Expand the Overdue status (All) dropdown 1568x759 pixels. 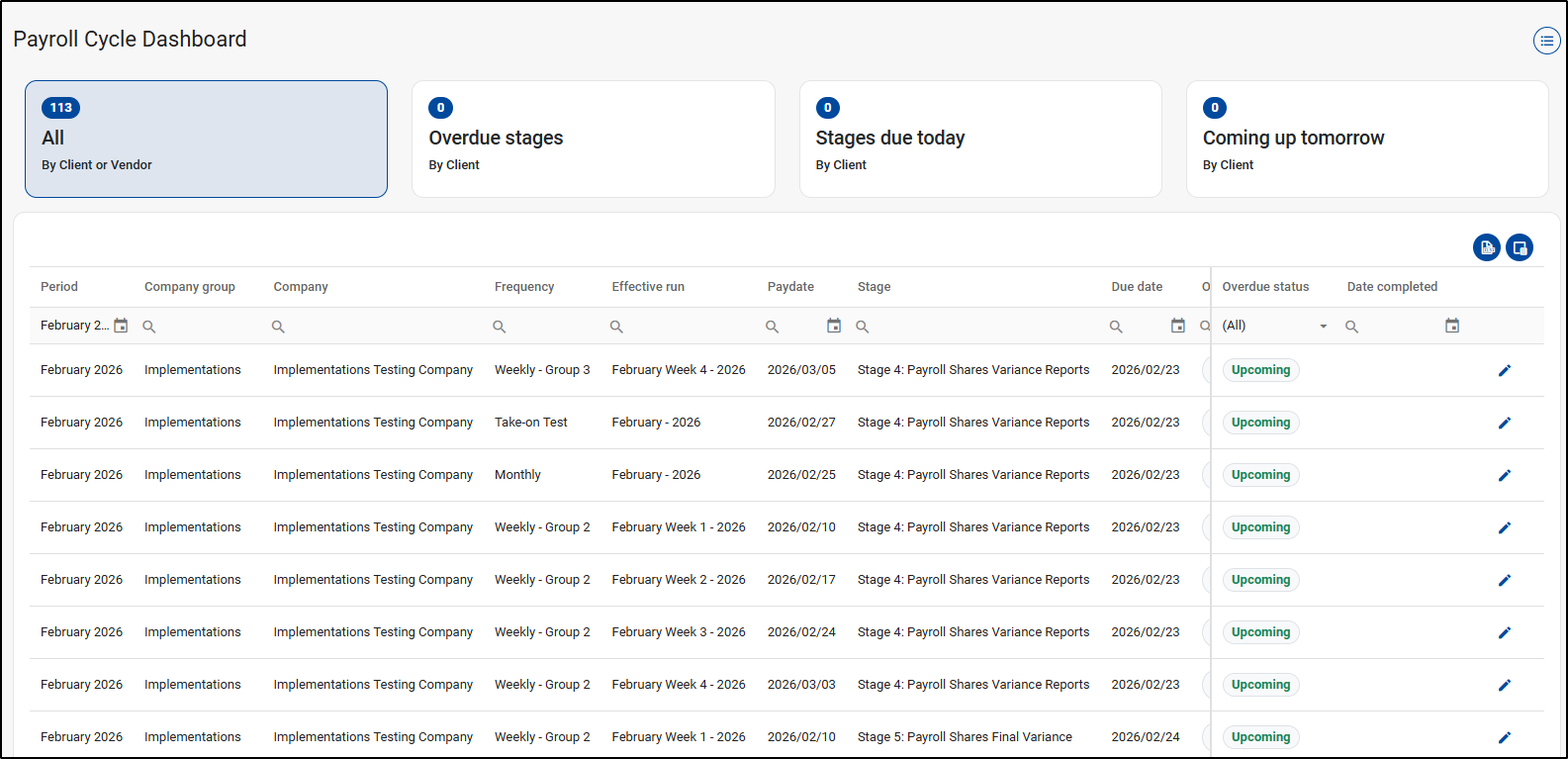pyautogui.click(x=1323, y=326)
